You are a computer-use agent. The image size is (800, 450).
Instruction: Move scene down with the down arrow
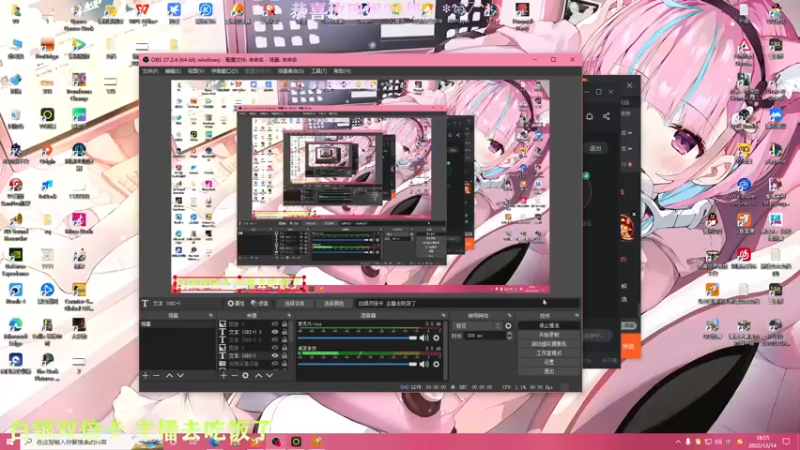(180, 376)
